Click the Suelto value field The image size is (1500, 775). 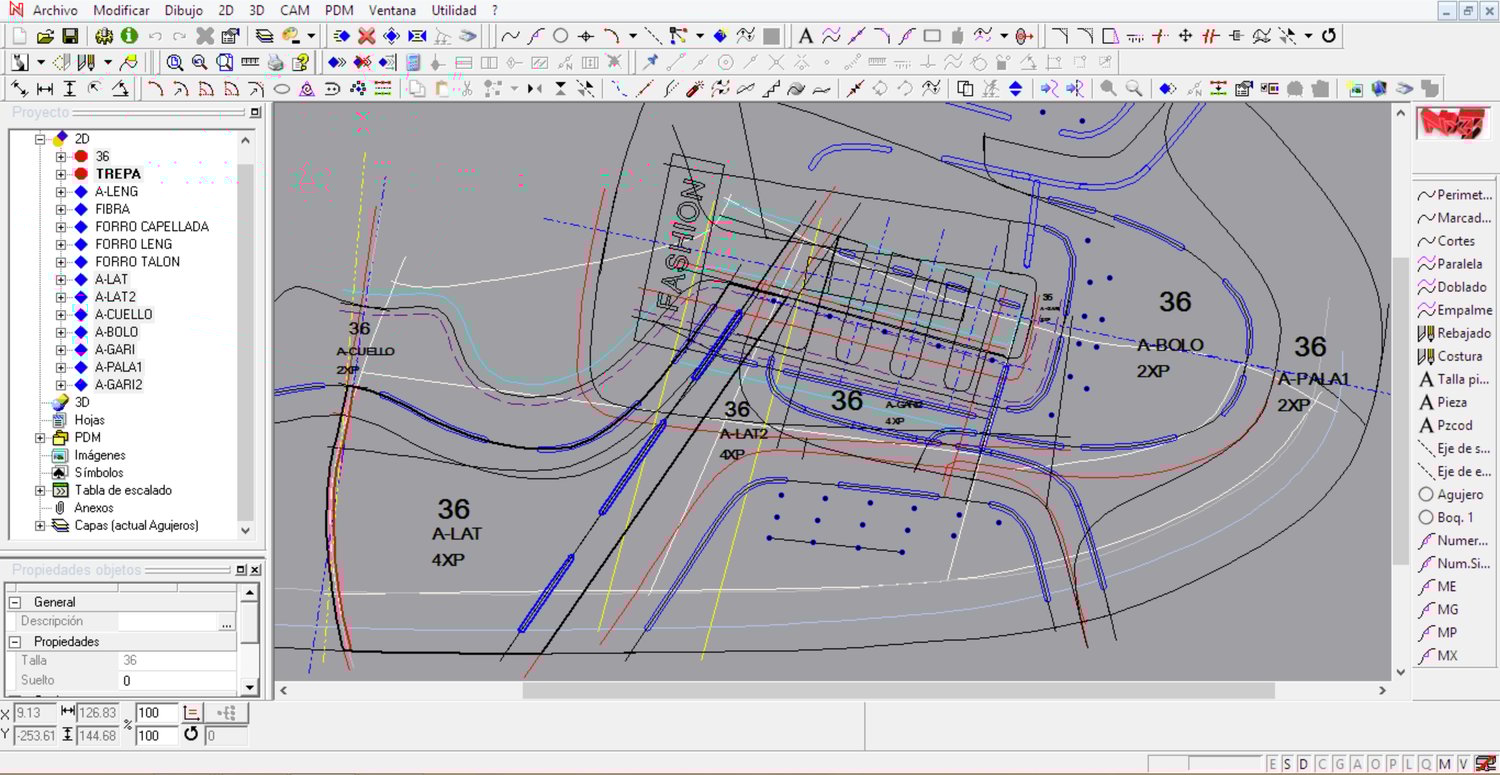pos(176,681)
